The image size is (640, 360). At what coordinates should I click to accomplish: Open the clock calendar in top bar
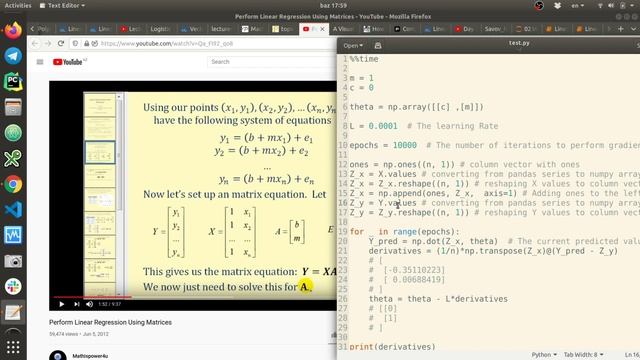[333, 5]
